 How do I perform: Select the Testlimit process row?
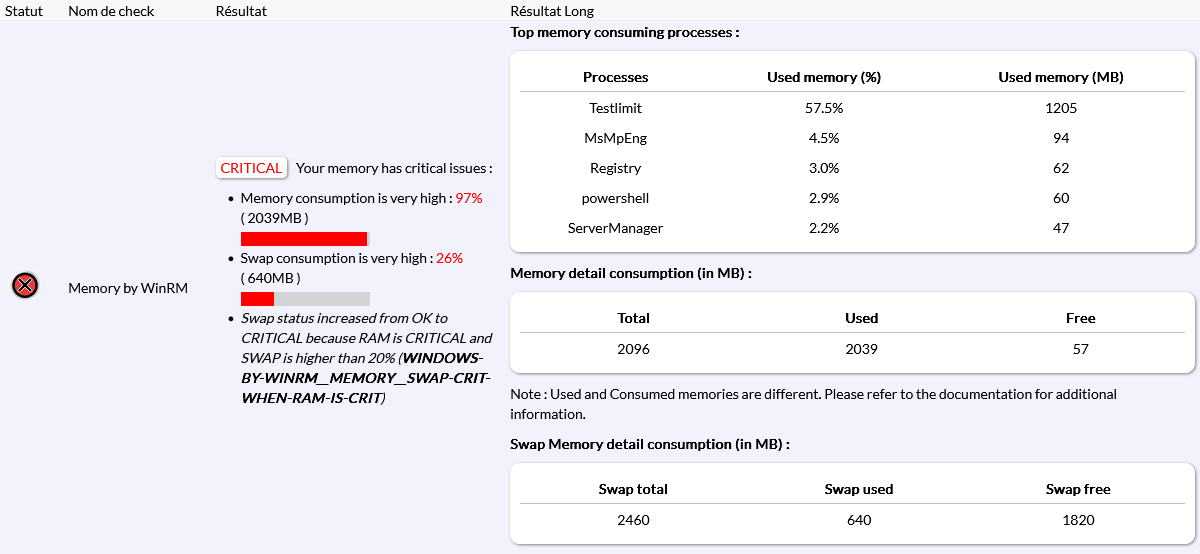(x=615, y=108)
